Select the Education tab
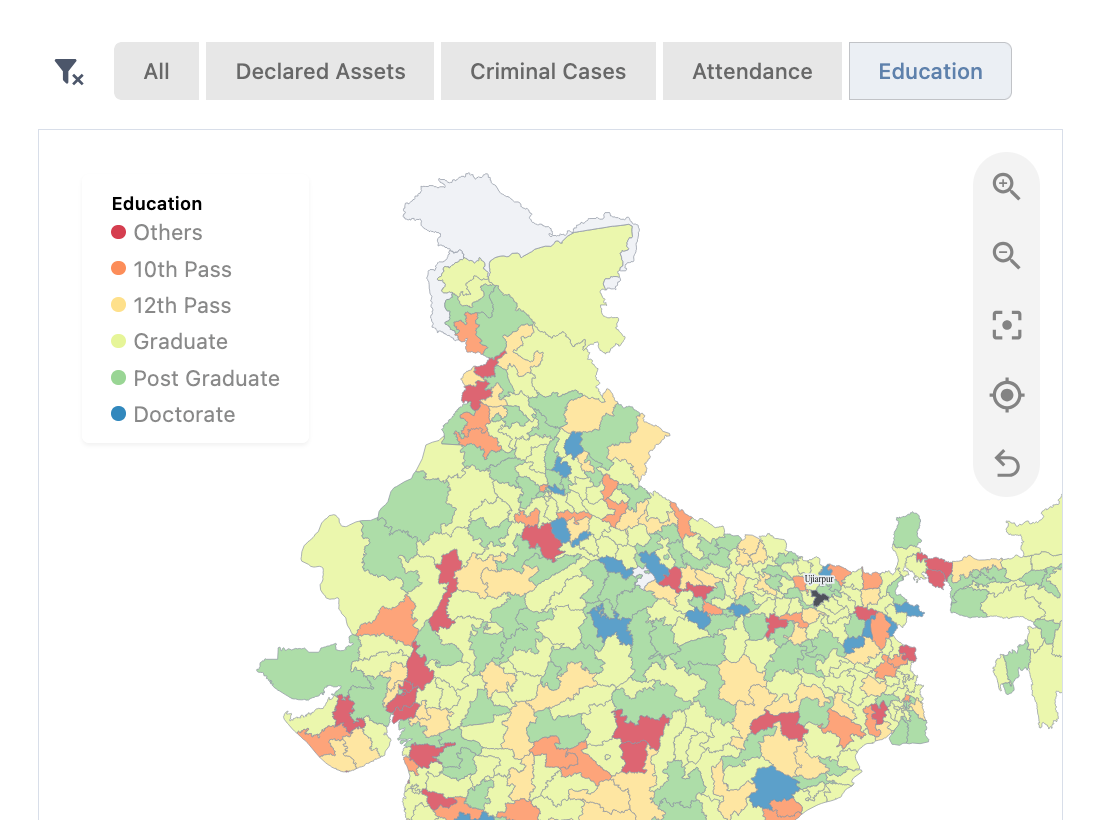This screenshot has width=1098, height=820. (x=930, y=72)
